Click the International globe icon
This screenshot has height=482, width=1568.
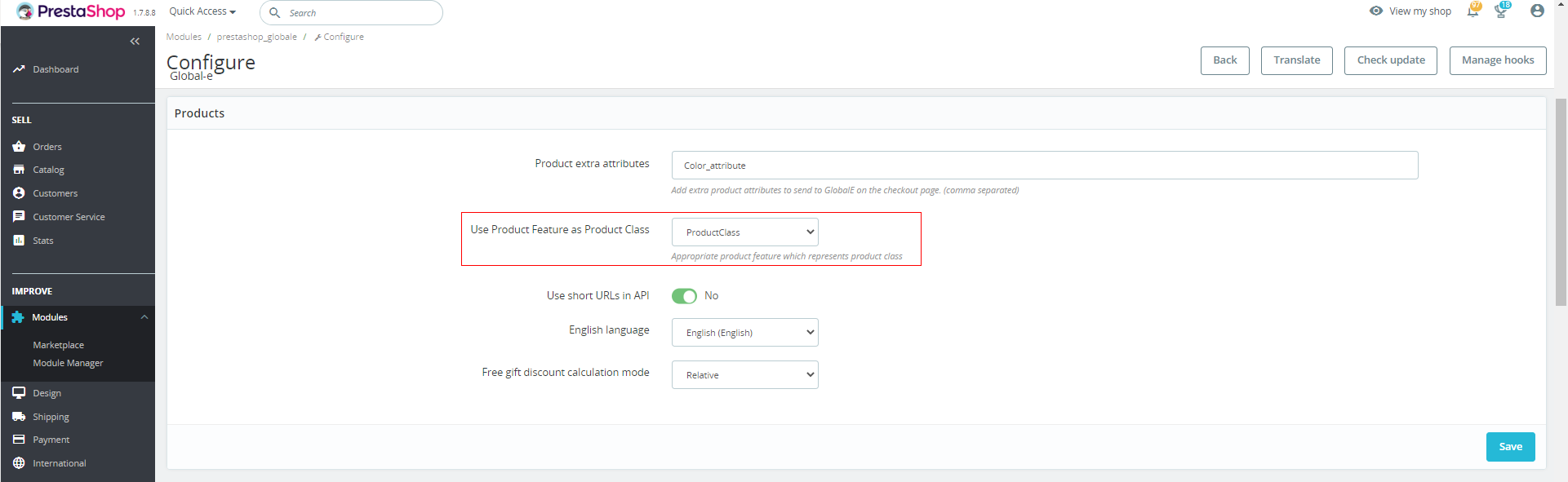[19, 463]
